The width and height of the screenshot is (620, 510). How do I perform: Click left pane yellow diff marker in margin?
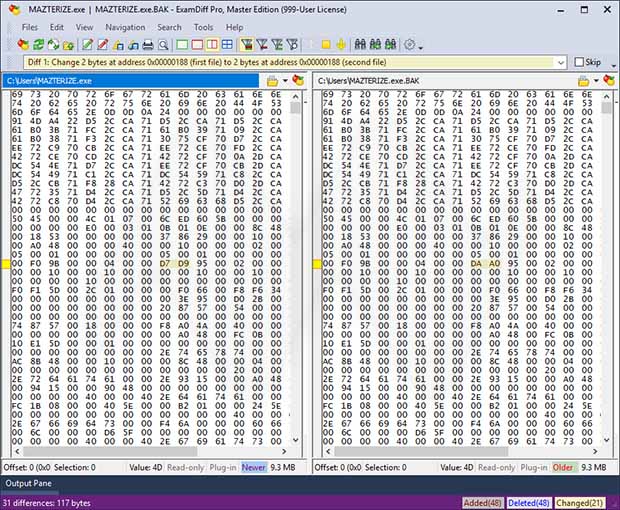(5, 263)
